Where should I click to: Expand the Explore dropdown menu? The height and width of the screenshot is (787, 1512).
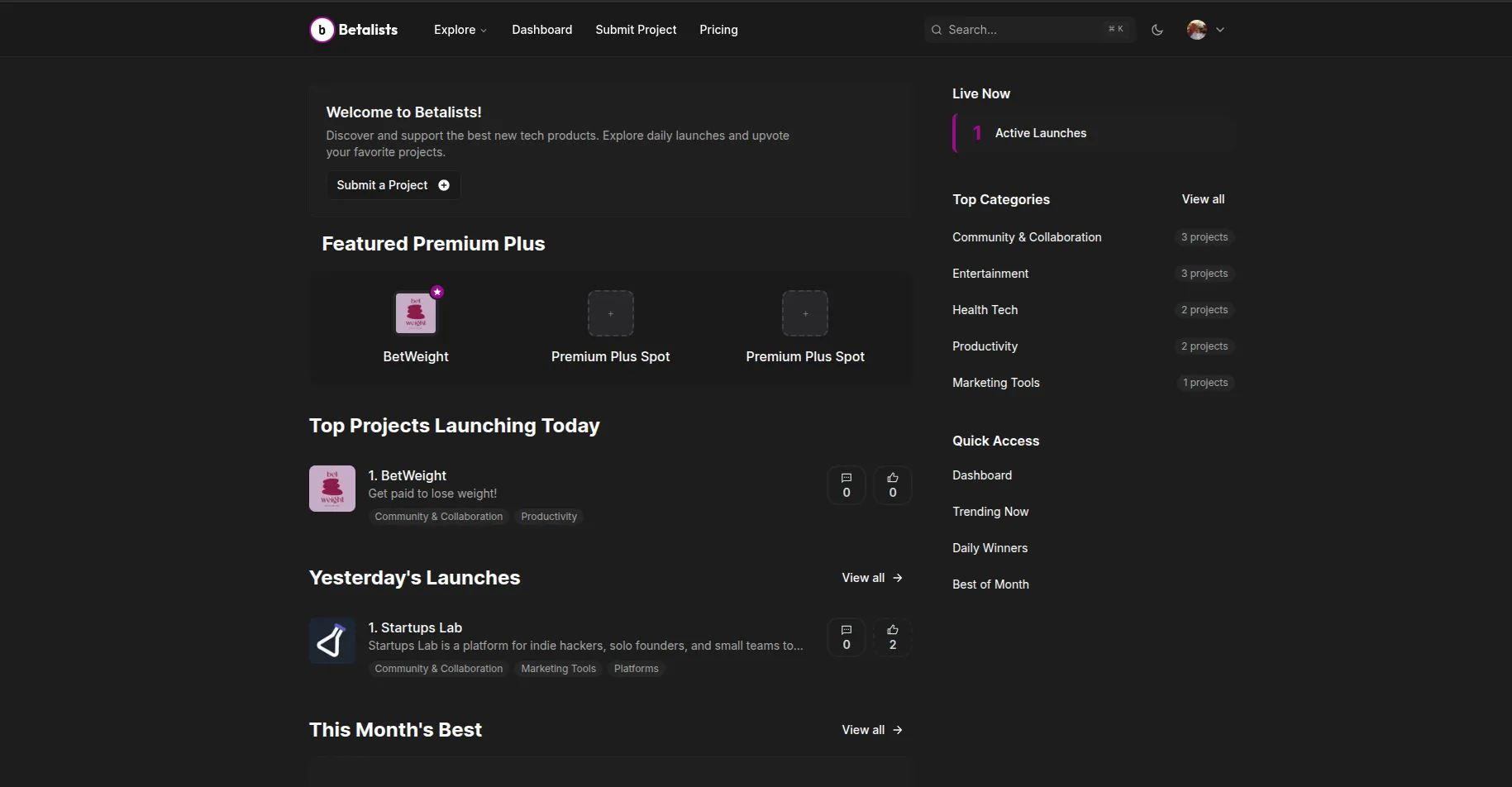460,30
